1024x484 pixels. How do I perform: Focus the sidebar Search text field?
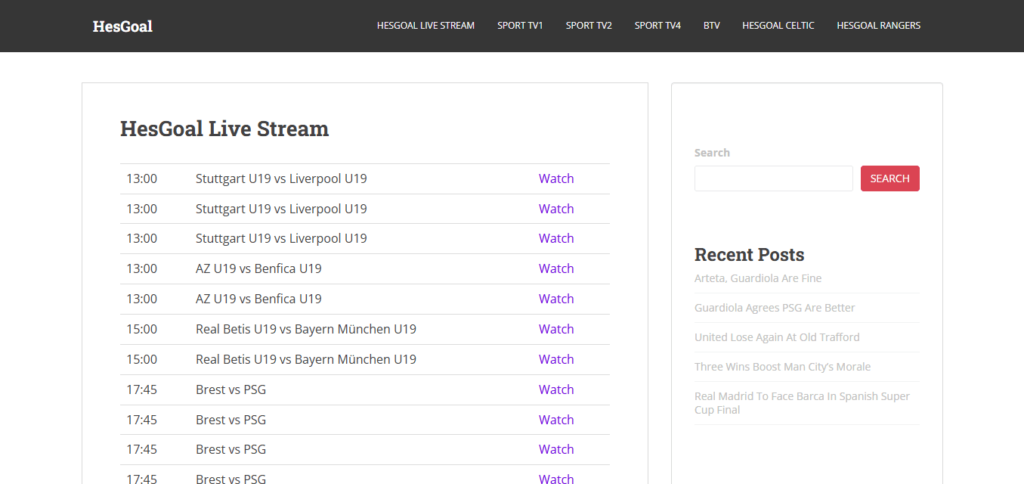click(773, 179)
